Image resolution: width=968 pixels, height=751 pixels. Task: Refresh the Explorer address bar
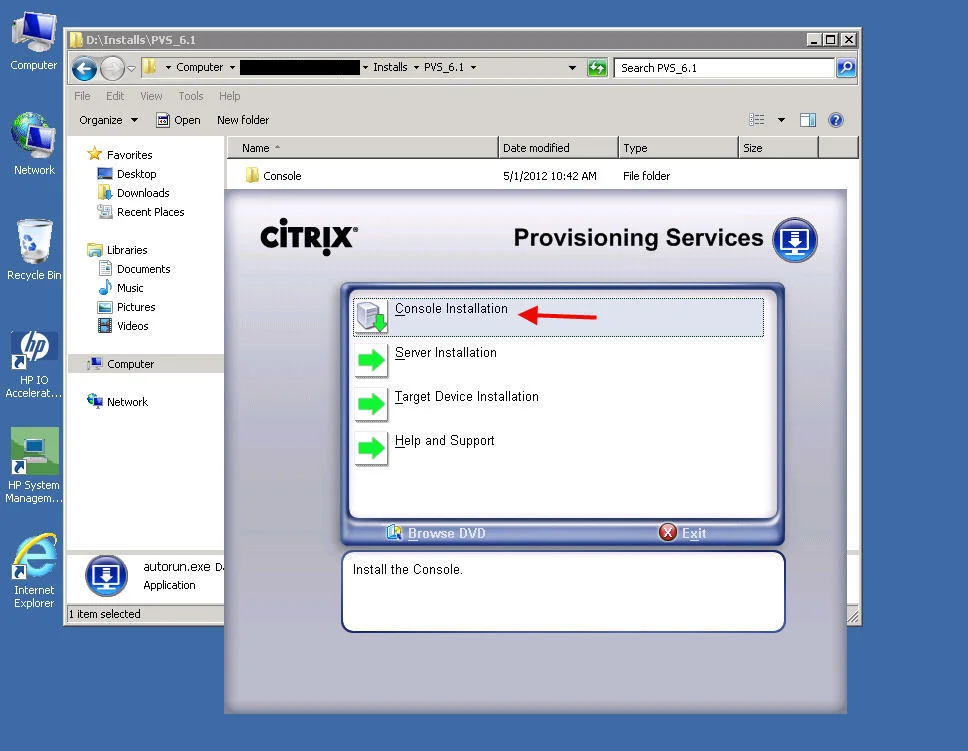click(597, 67)
